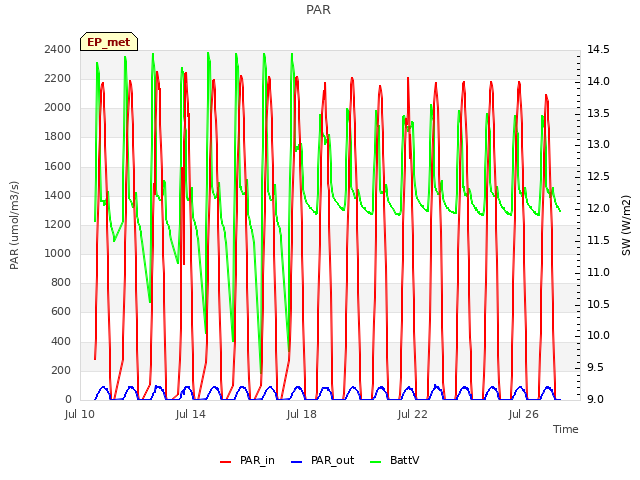Click the '2000' left axis label

tap(58, 107)
